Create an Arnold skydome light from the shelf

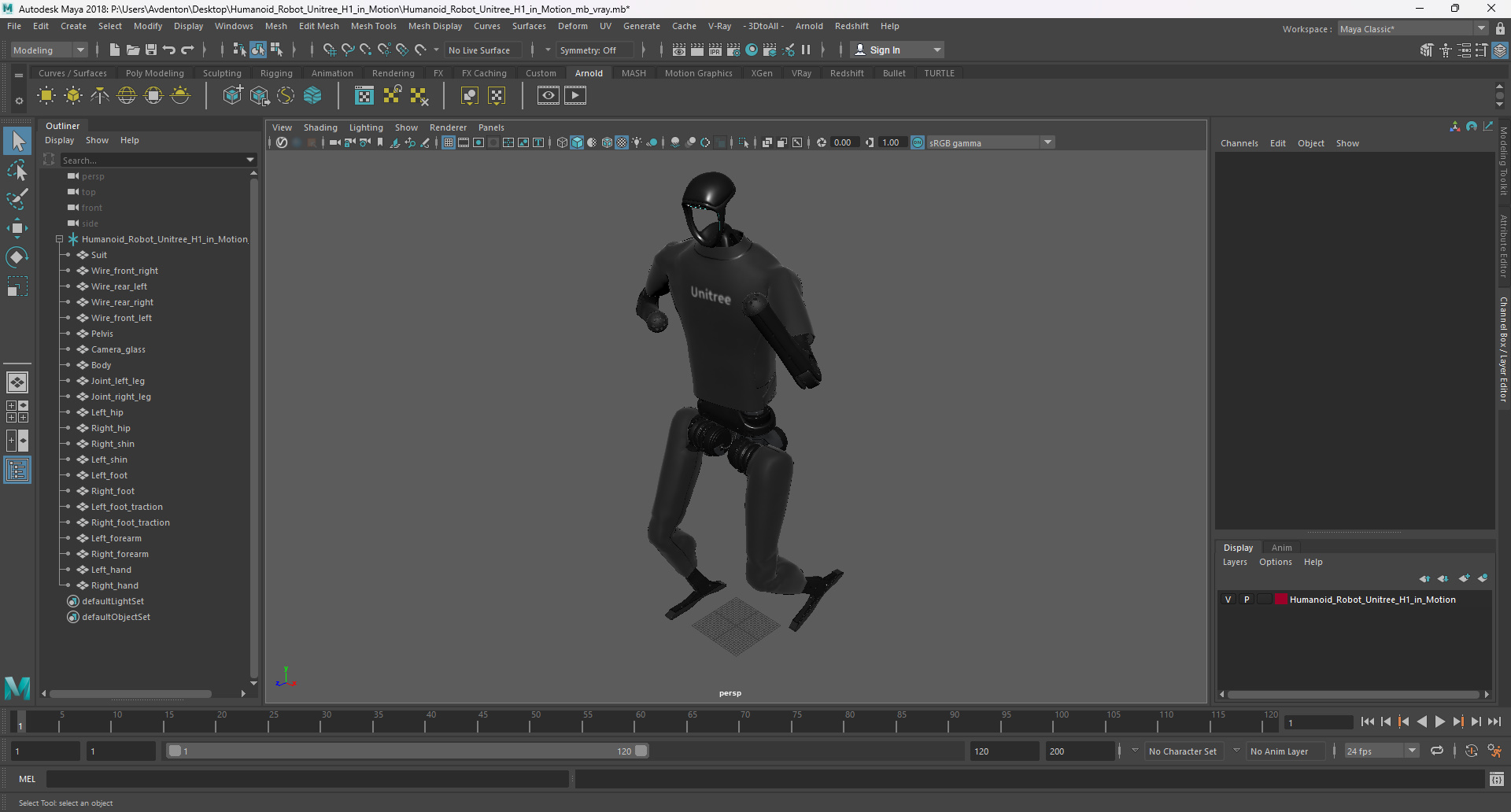point(127,96)
